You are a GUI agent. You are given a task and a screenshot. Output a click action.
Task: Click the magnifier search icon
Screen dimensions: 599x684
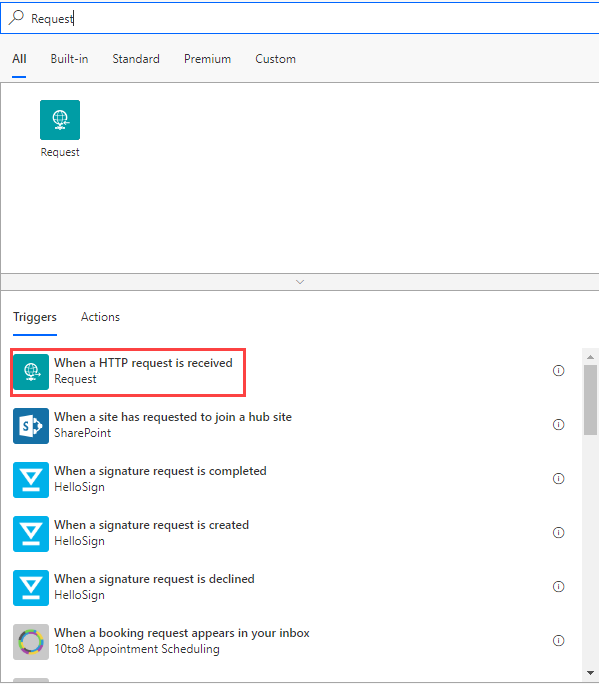click(x=16, y=18)
